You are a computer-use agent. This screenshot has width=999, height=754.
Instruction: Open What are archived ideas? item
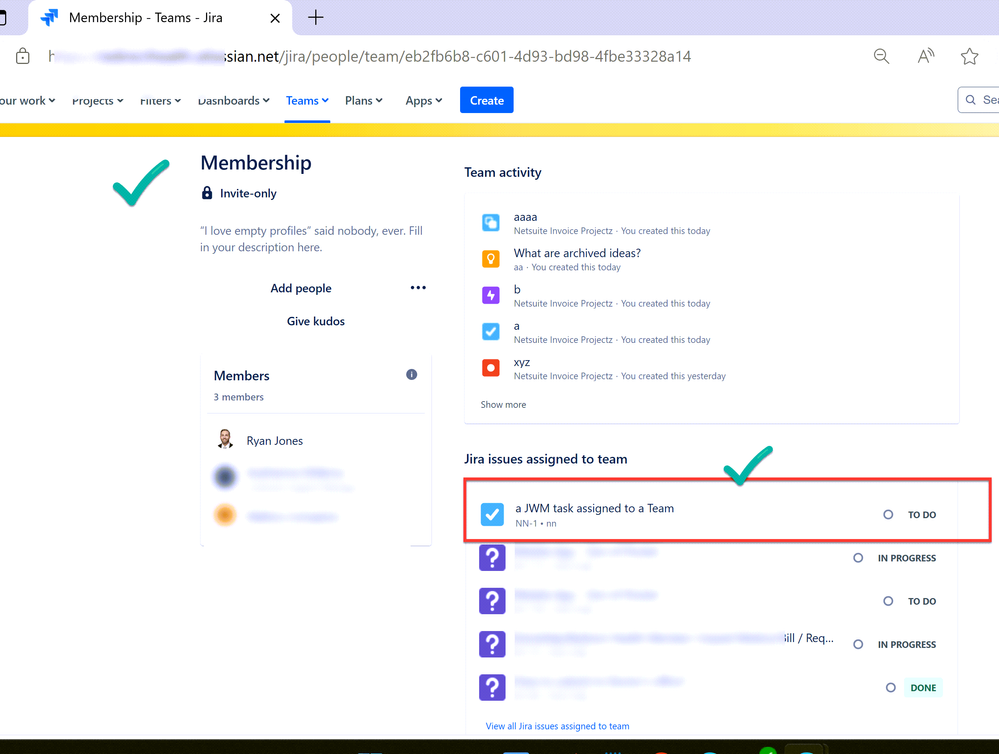tap(577, 253)
